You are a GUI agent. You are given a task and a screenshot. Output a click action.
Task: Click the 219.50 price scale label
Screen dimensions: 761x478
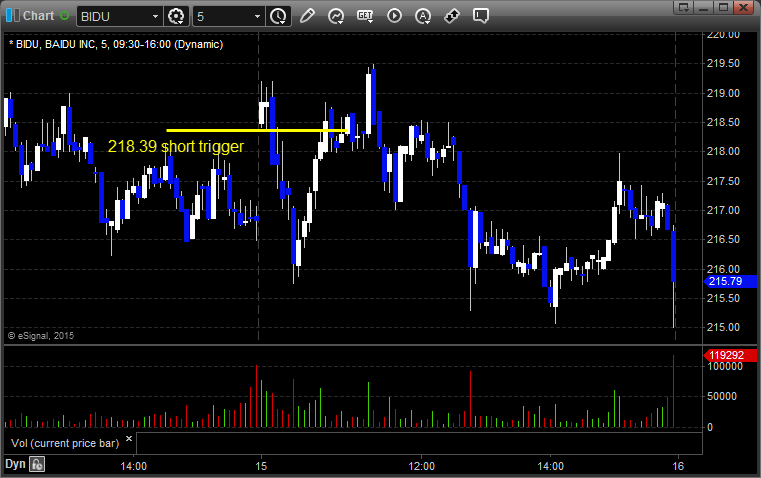[x=723, y=64]
